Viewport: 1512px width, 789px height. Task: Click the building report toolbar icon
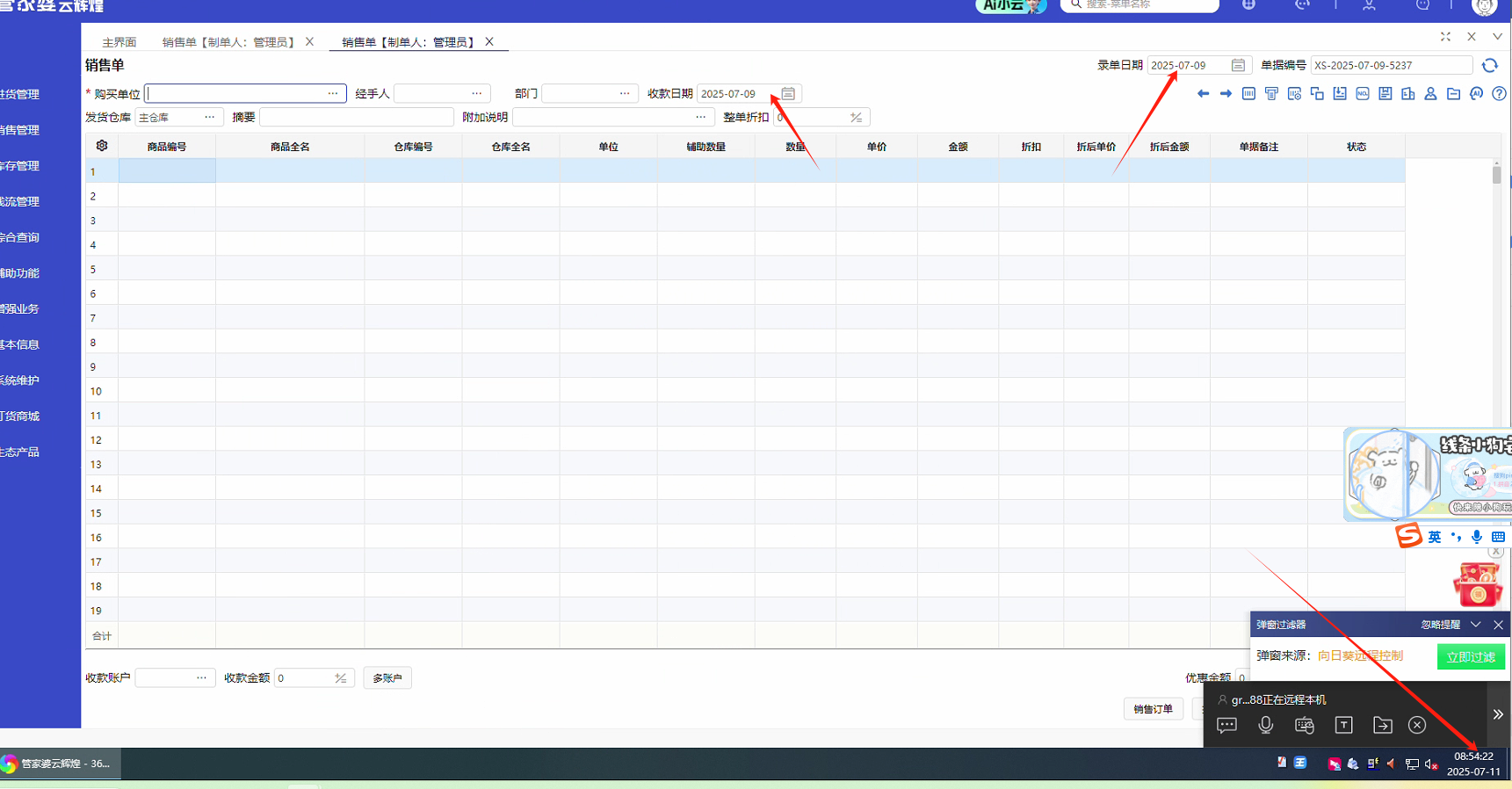click(1408, 94)
